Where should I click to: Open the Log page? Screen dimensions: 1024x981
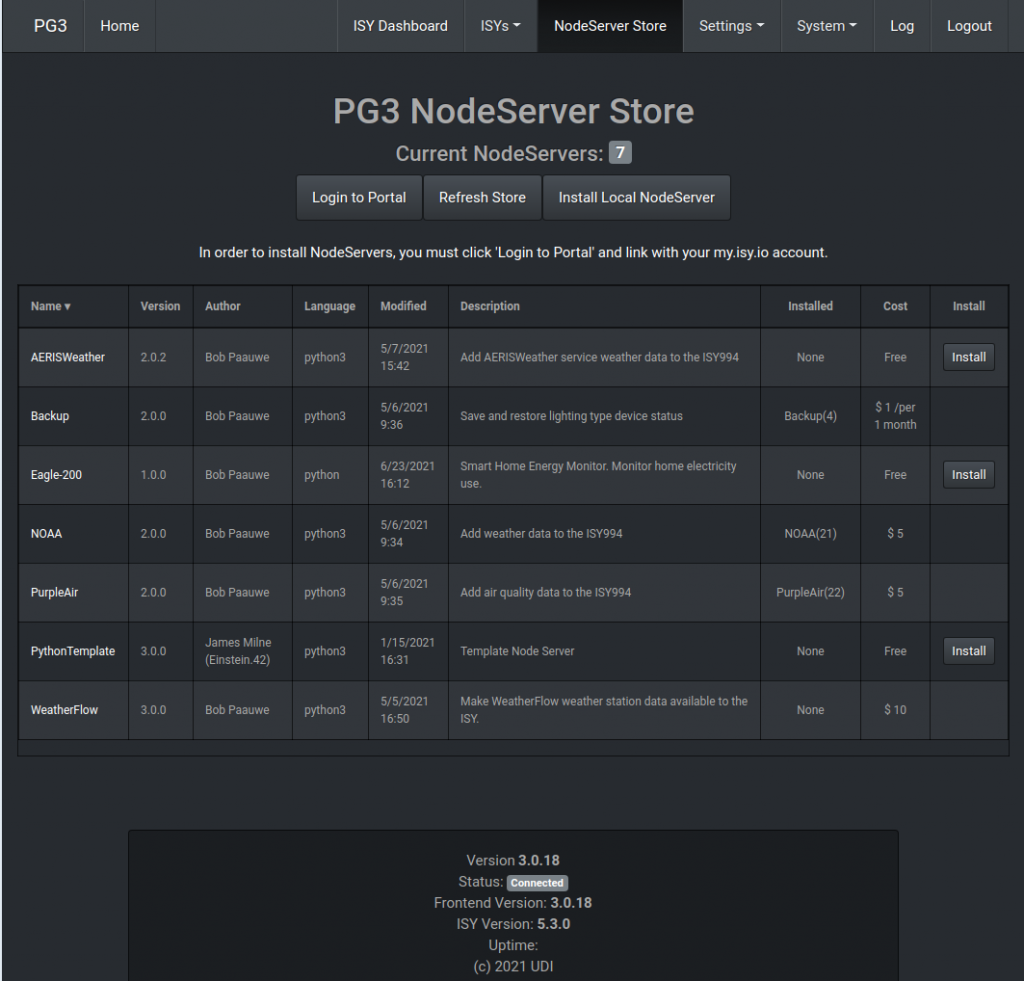(902, 26)
